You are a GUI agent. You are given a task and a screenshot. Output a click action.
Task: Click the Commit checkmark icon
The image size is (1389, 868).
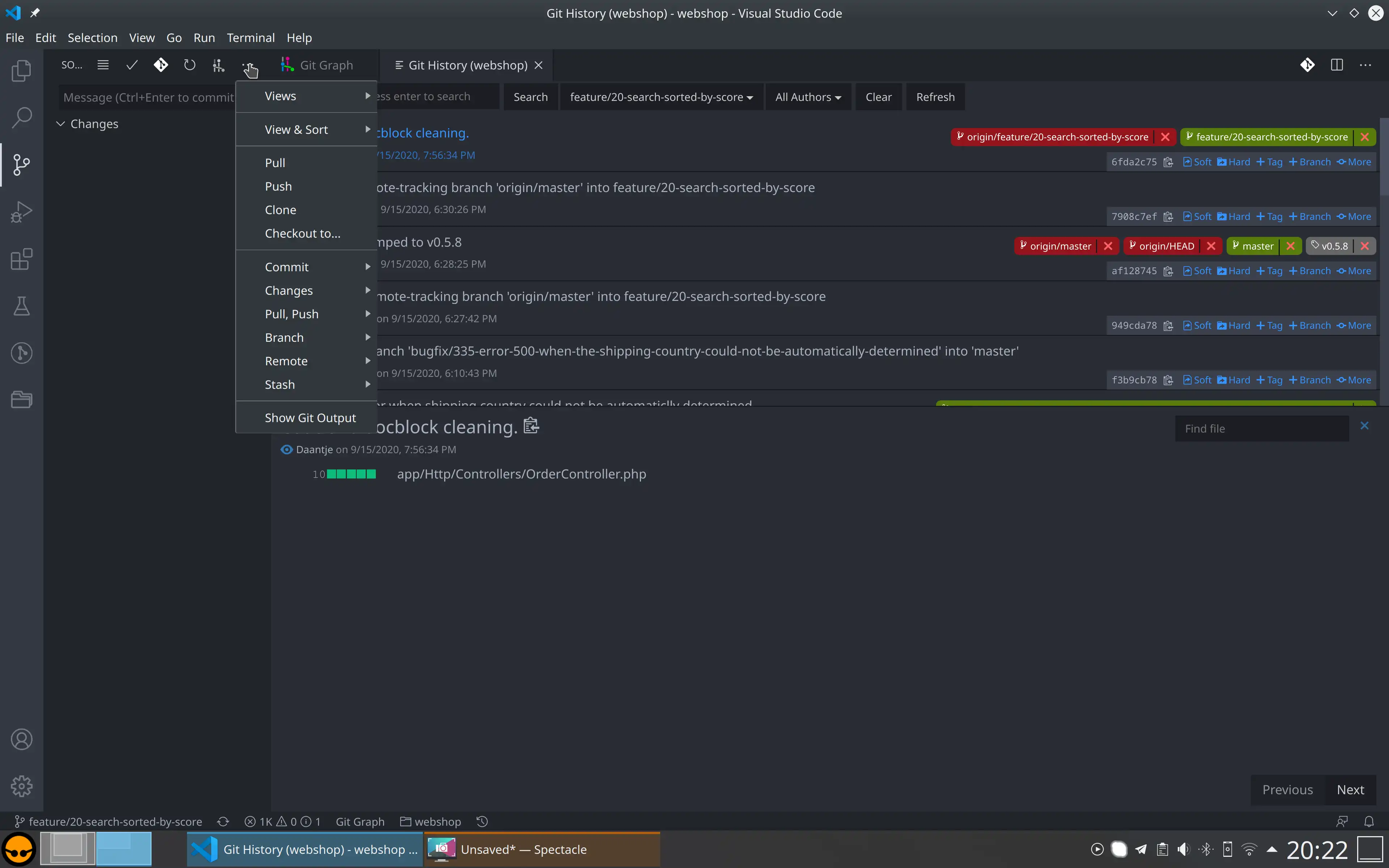click(x=131, y=65)
